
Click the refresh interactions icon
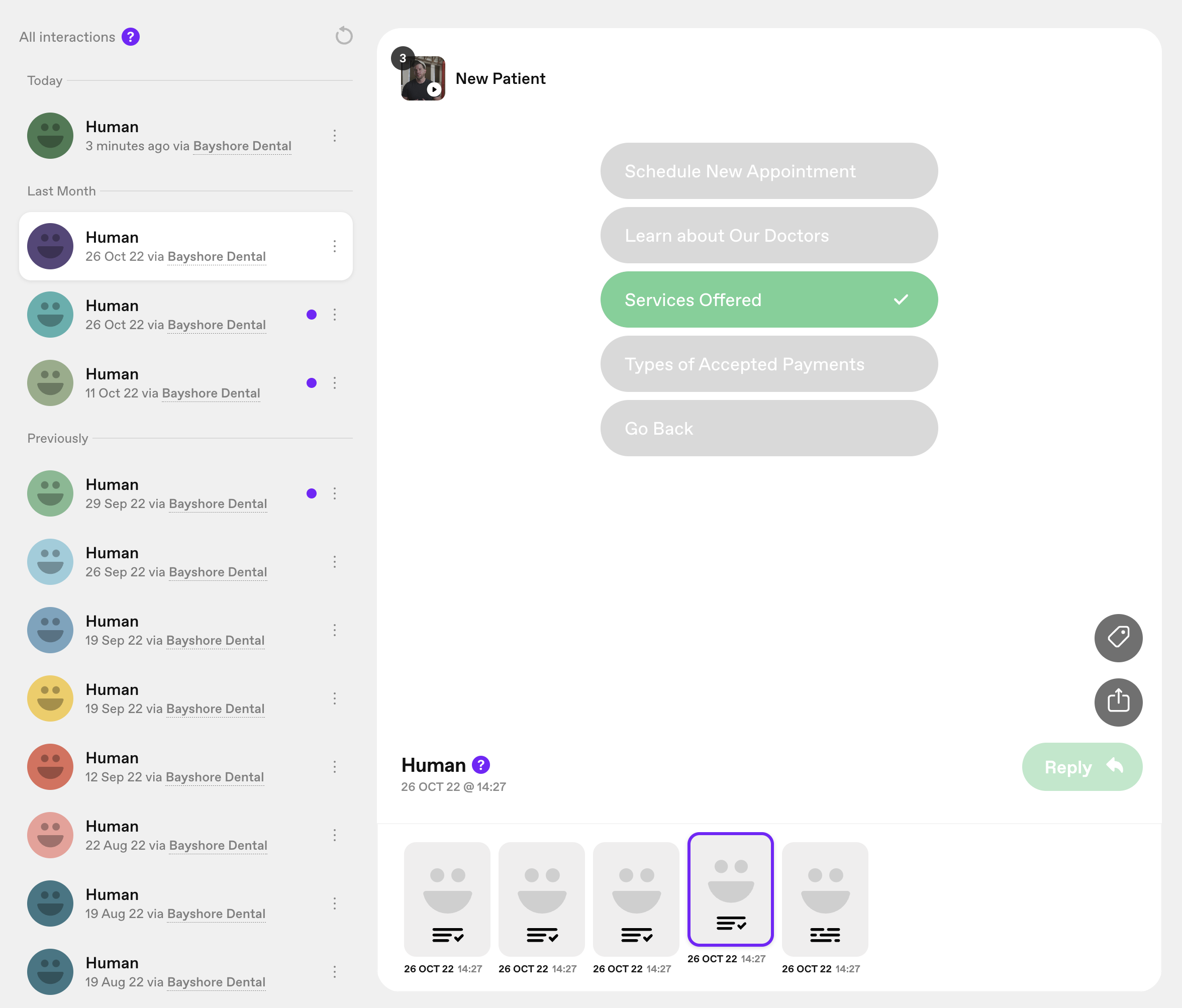[x=343, y=36]
